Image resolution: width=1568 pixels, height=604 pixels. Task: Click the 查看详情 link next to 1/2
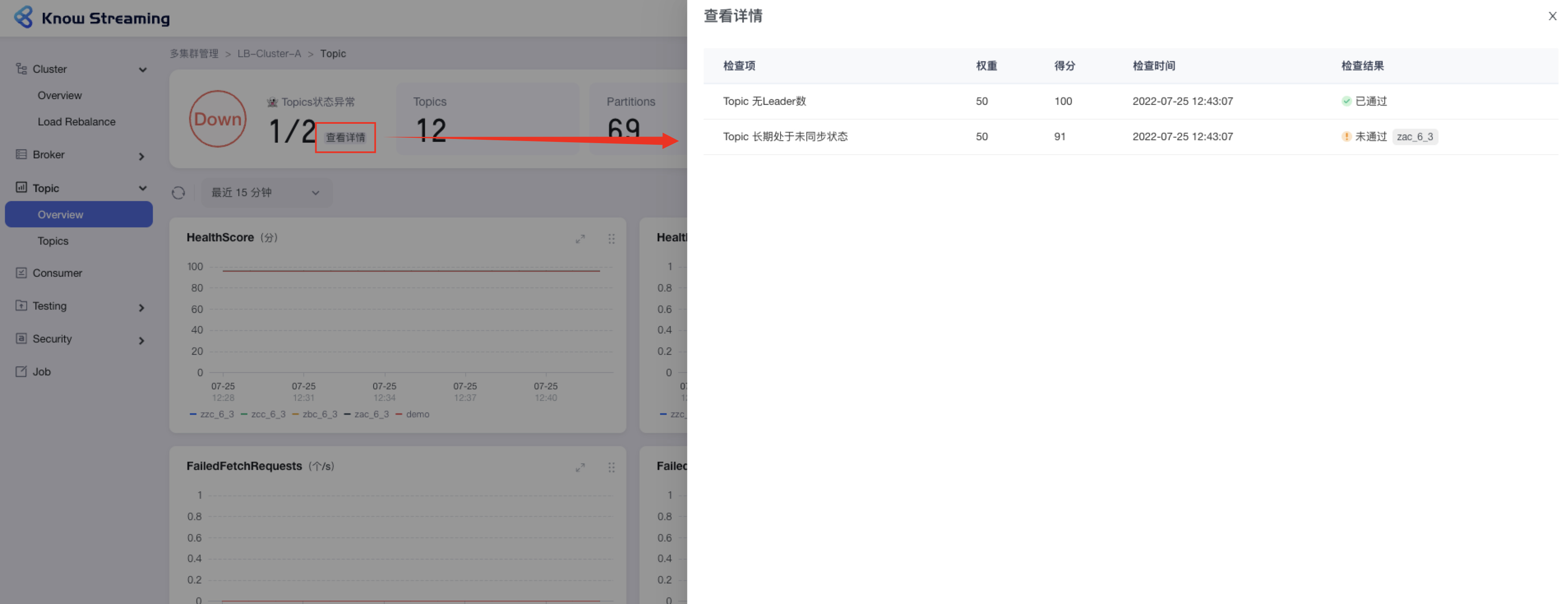click(x=345, y=138)
